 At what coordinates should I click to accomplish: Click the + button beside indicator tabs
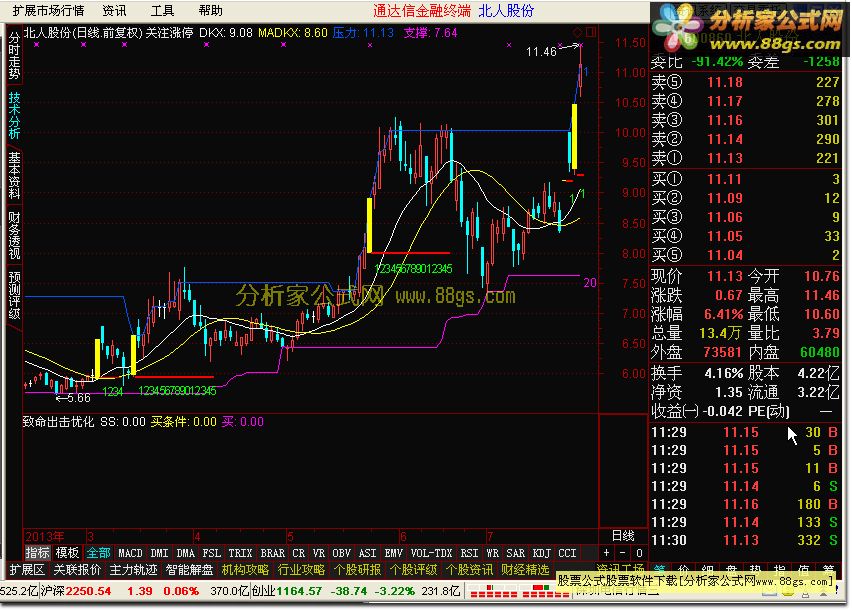pyautogui.click(x=606, y=553)
